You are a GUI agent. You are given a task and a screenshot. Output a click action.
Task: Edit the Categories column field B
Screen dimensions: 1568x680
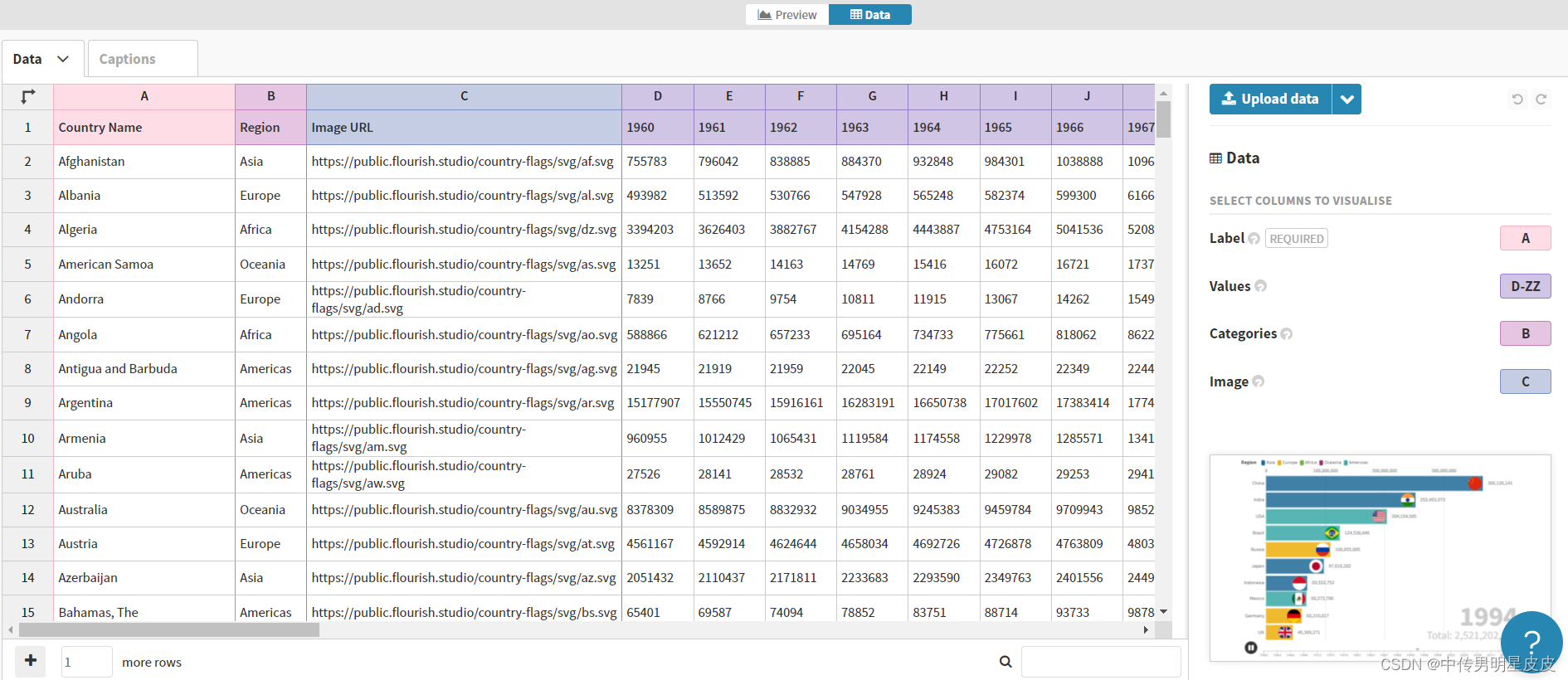coord(1525,333)
